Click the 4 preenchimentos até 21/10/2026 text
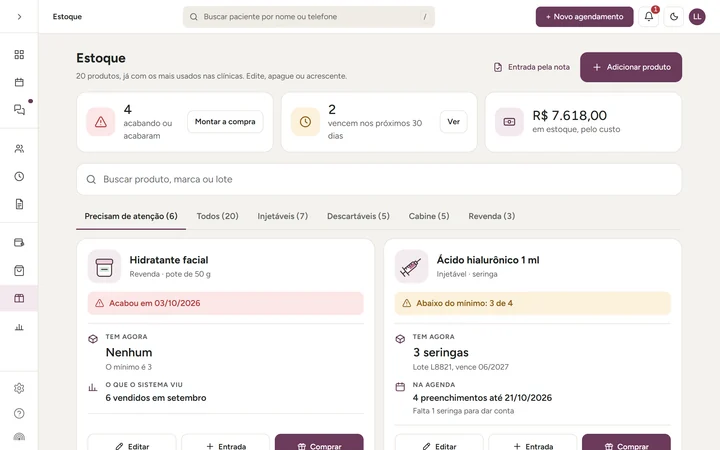 (482, 398)
